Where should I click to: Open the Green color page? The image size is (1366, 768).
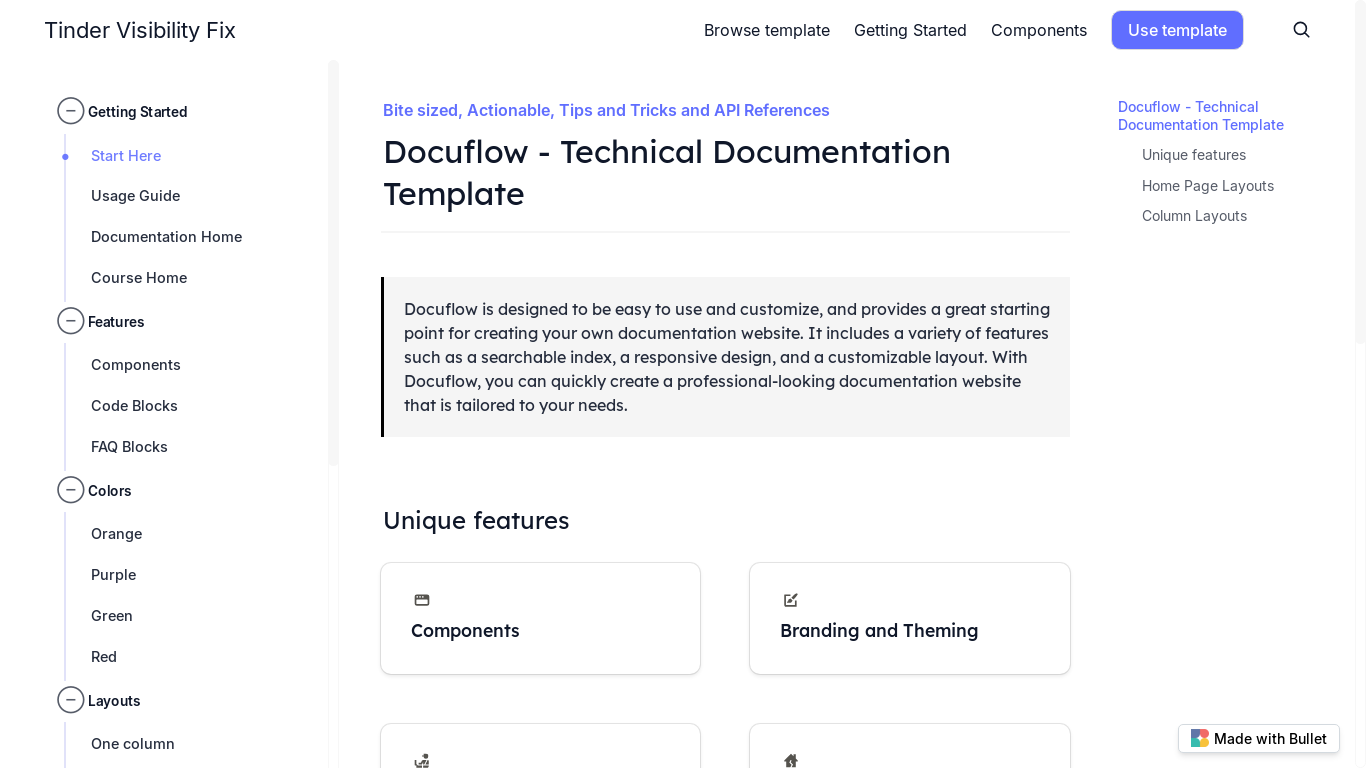click(112, 616)
